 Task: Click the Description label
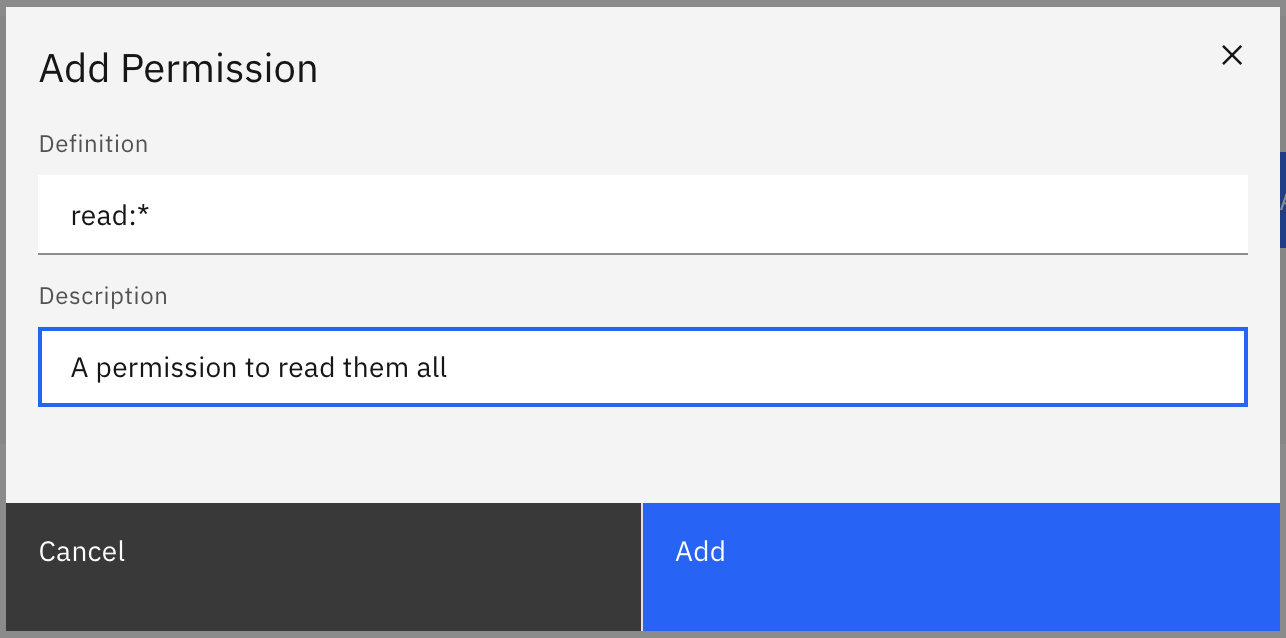click(103, 295)
